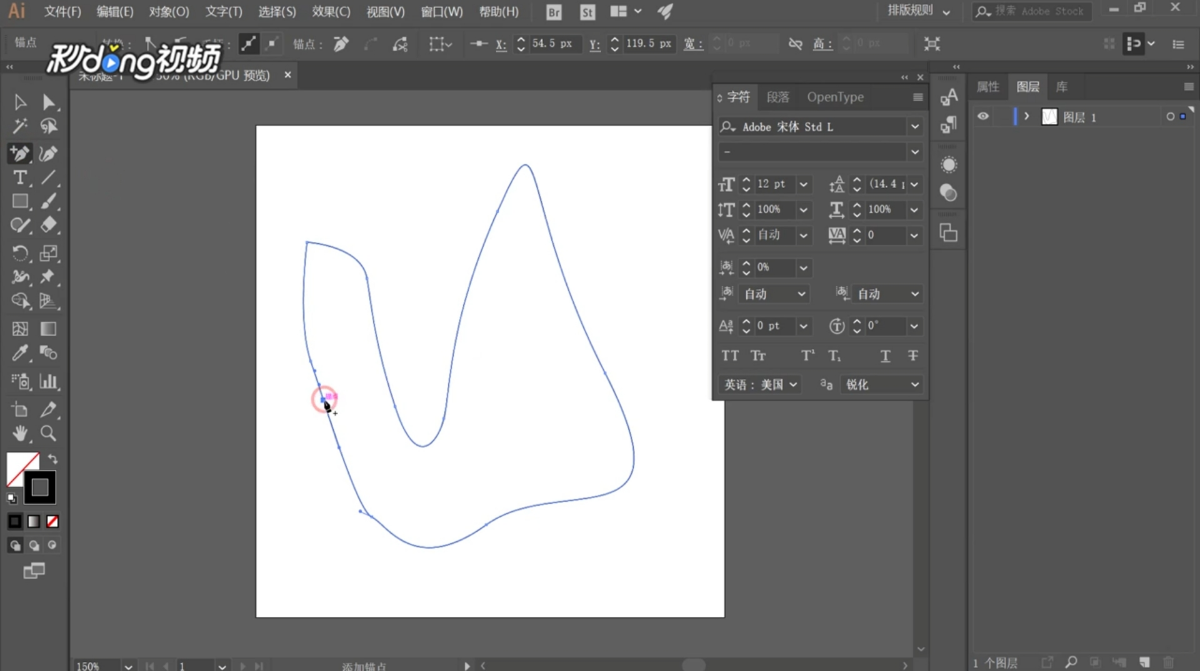Image resolution: width=1200 pixels, height=671 pixels.
Task: Select the Curvature tool
Action: [x=48, y=153]
